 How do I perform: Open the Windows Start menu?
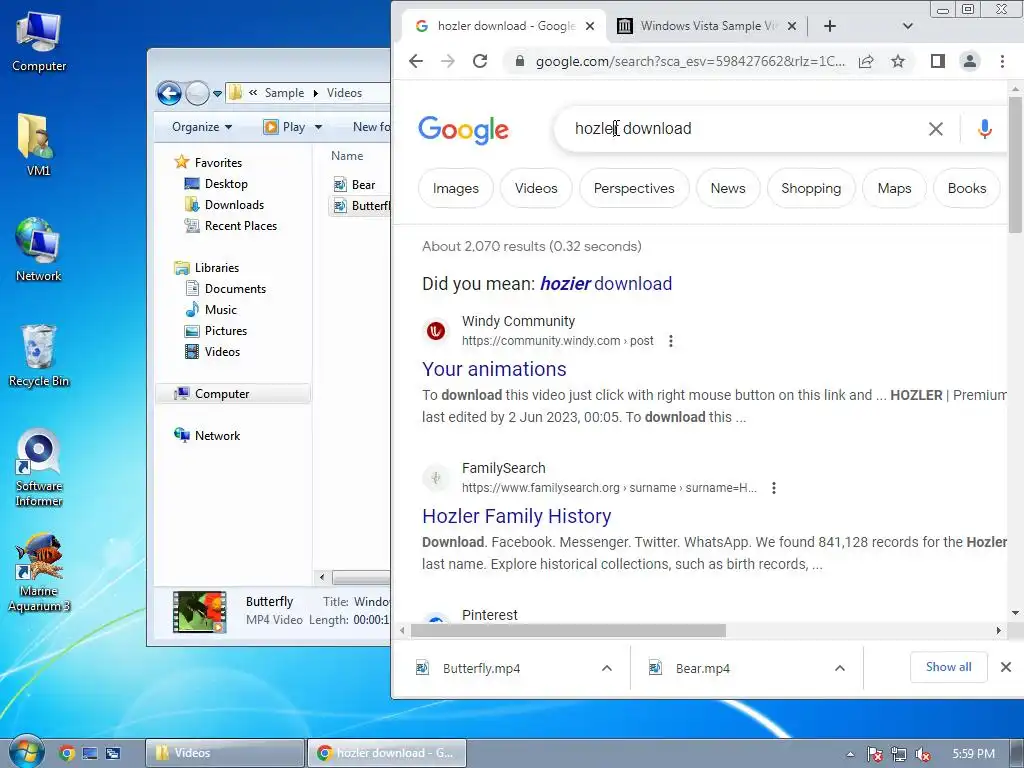26,752
